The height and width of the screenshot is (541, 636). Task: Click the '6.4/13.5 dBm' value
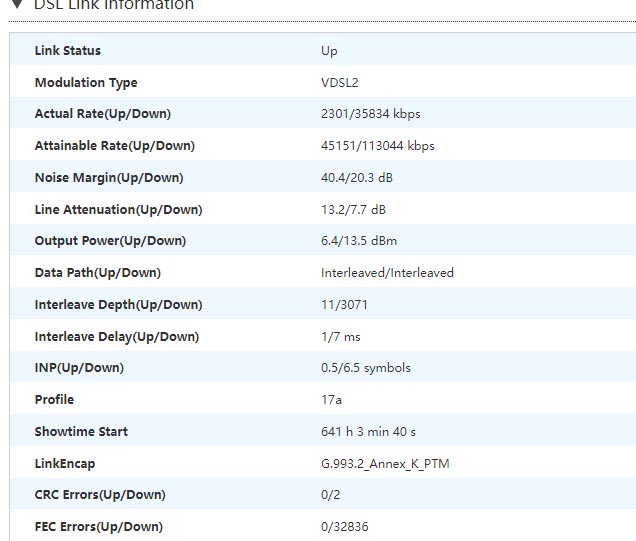coord(359,241)
